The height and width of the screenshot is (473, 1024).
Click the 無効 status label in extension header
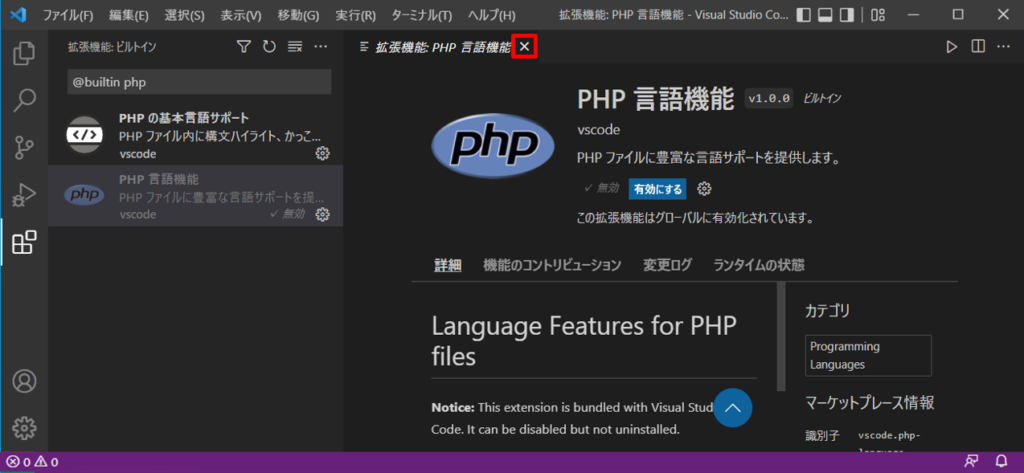coord(601,188)
